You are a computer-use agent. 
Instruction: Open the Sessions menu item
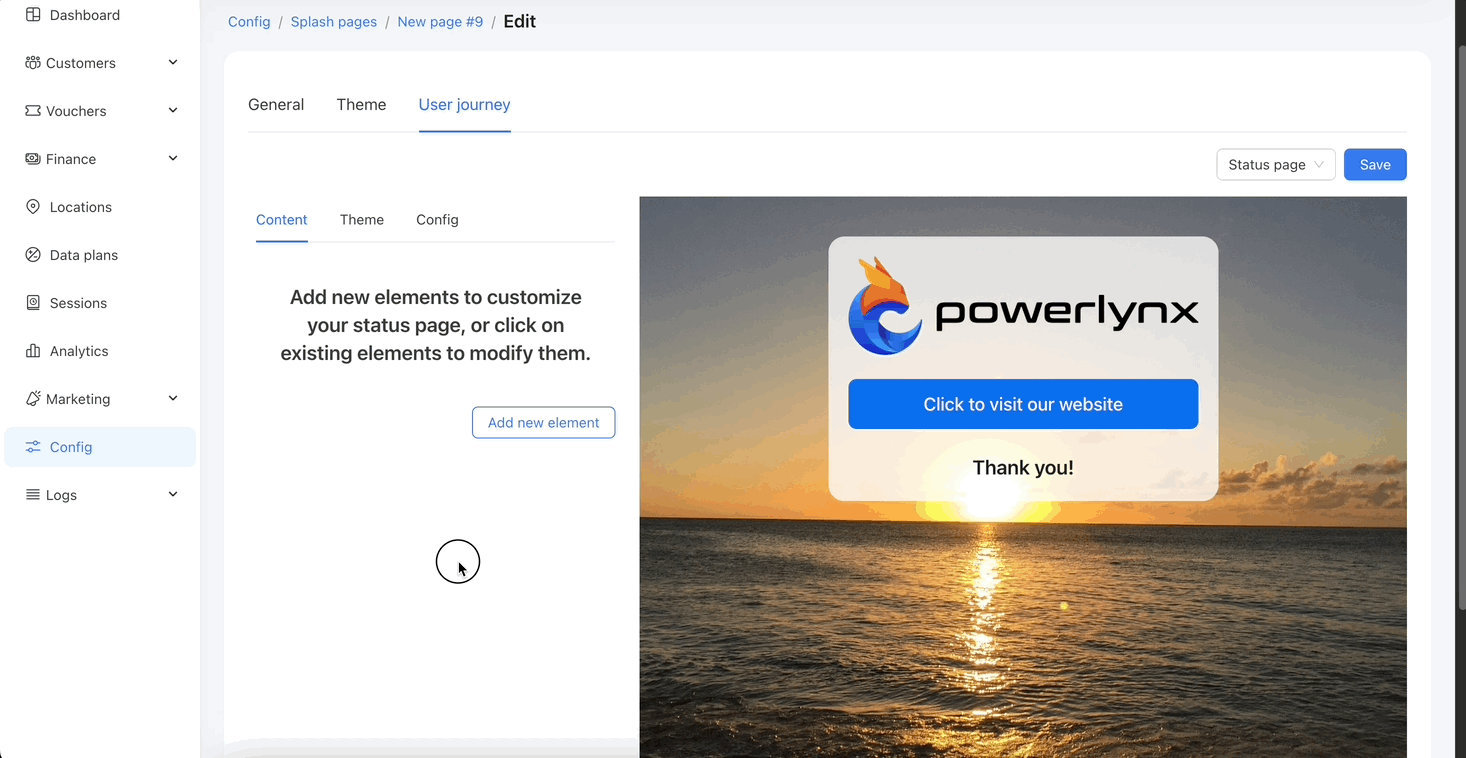tap(100, 303)
